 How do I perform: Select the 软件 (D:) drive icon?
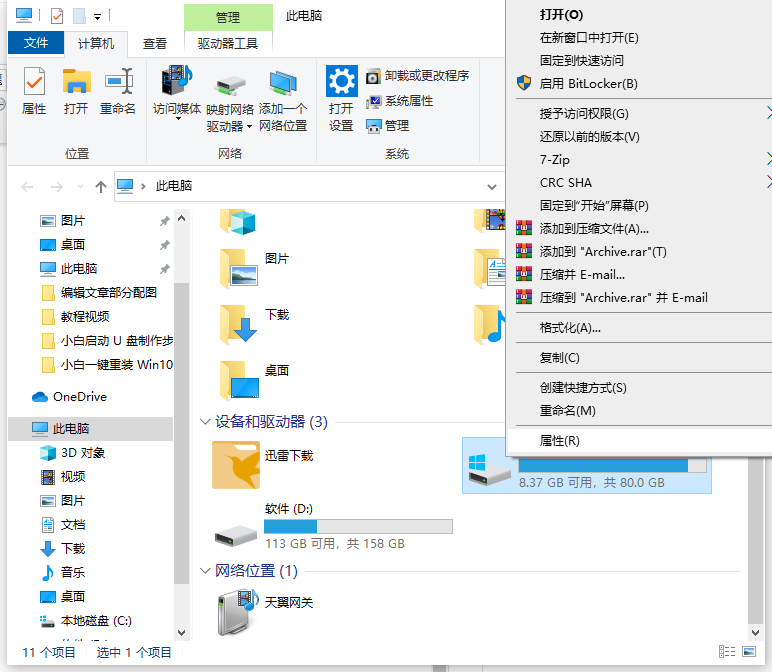coord(236,536)
